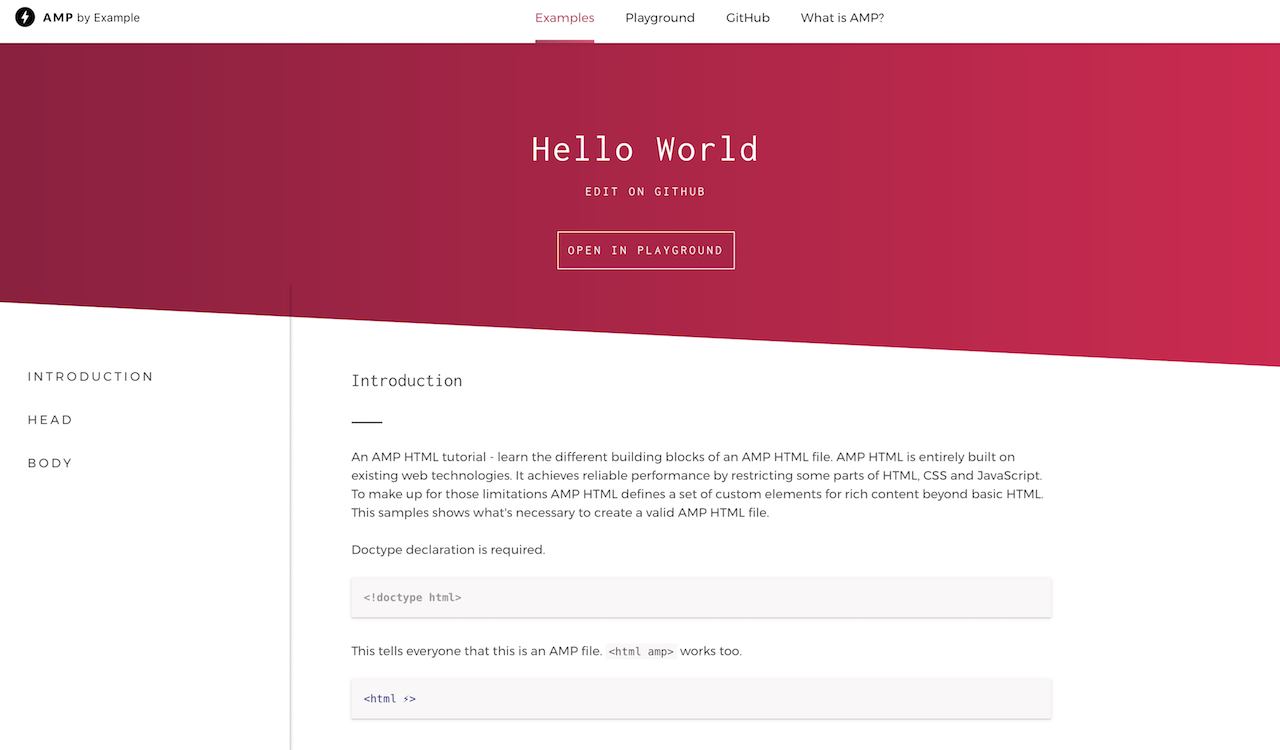This screenshot has height=750, width=1280.
Task: Click the AMP HTML tutorial description paragraph
Action: tap(697, 484)
